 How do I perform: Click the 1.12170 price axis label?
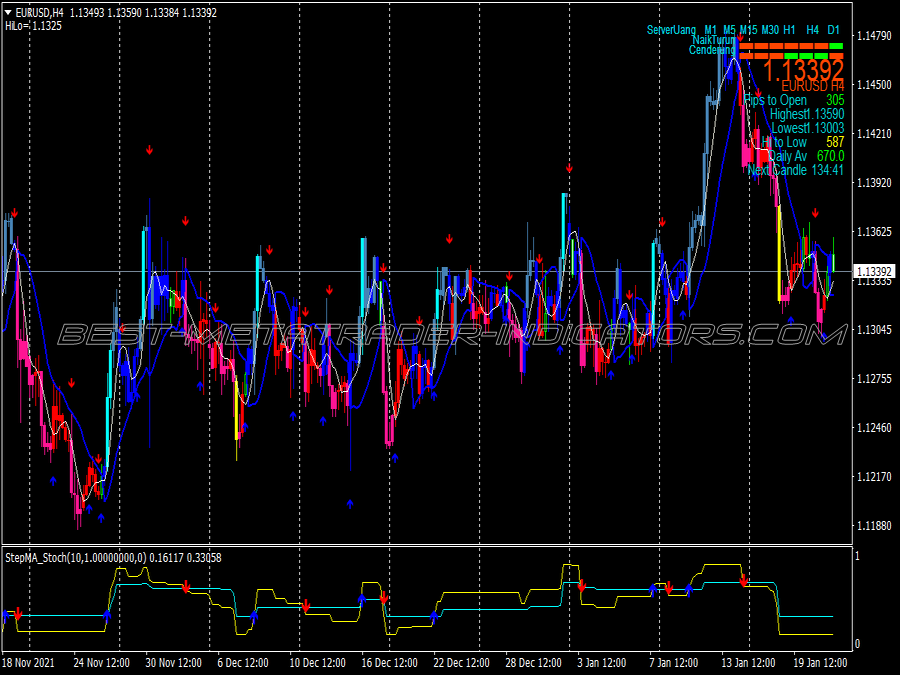click(874, 477)
